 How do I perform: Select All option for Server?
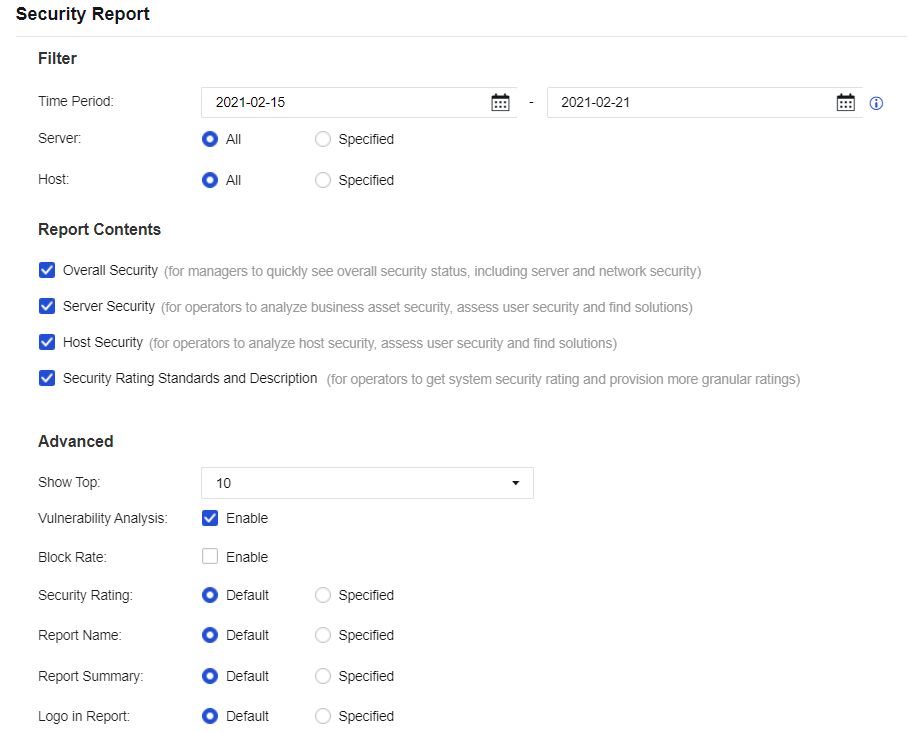pyautogui.click(x=210, y=139)
